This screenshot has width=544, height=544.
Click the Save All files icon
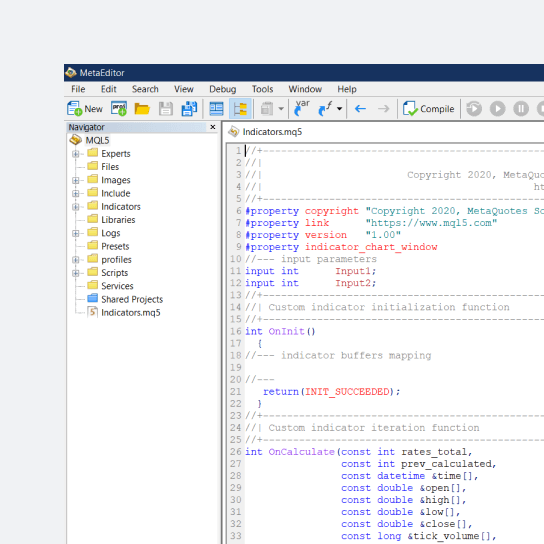(x=189, y=109)
